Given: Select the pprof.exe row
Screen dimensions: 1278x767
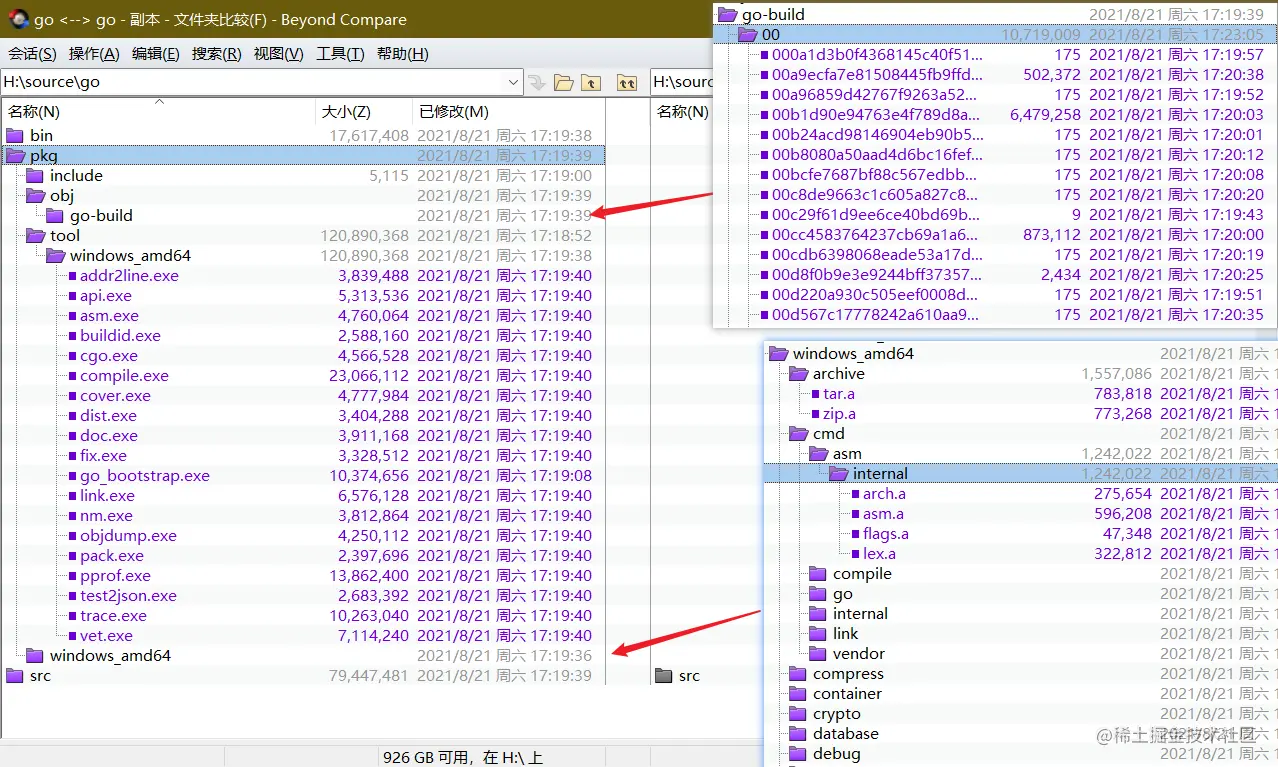Looking at the screenshot, I should coord(303,575).
